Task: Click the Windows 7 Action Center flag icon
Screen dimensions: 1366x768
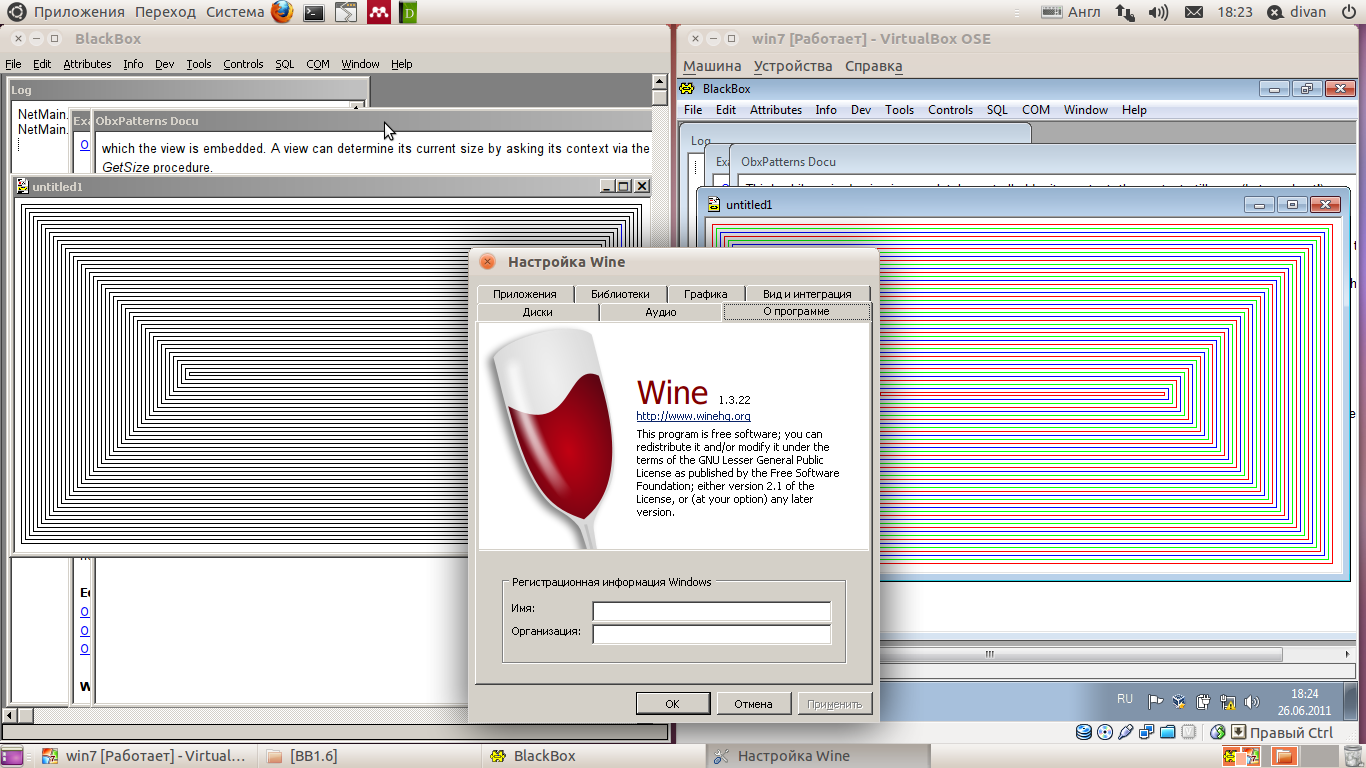Action: (1155, 701)
